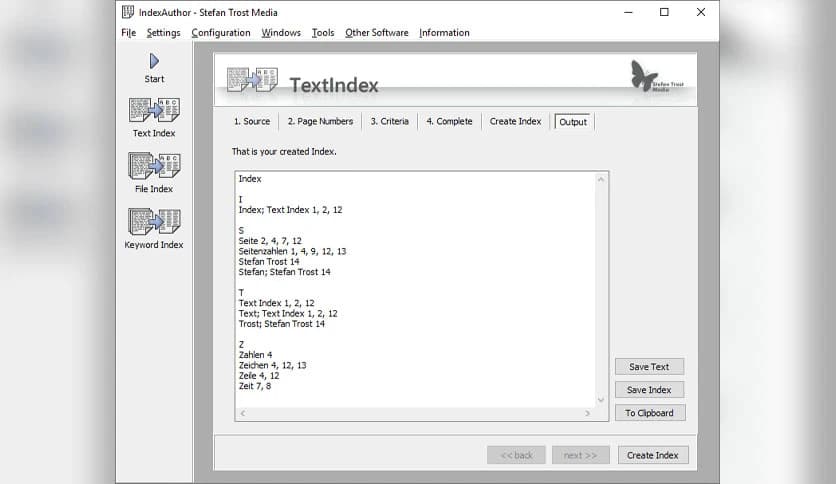The height and width of the screenshot is (484, 836).
Task: Click the next >> button
Action: 581,455
